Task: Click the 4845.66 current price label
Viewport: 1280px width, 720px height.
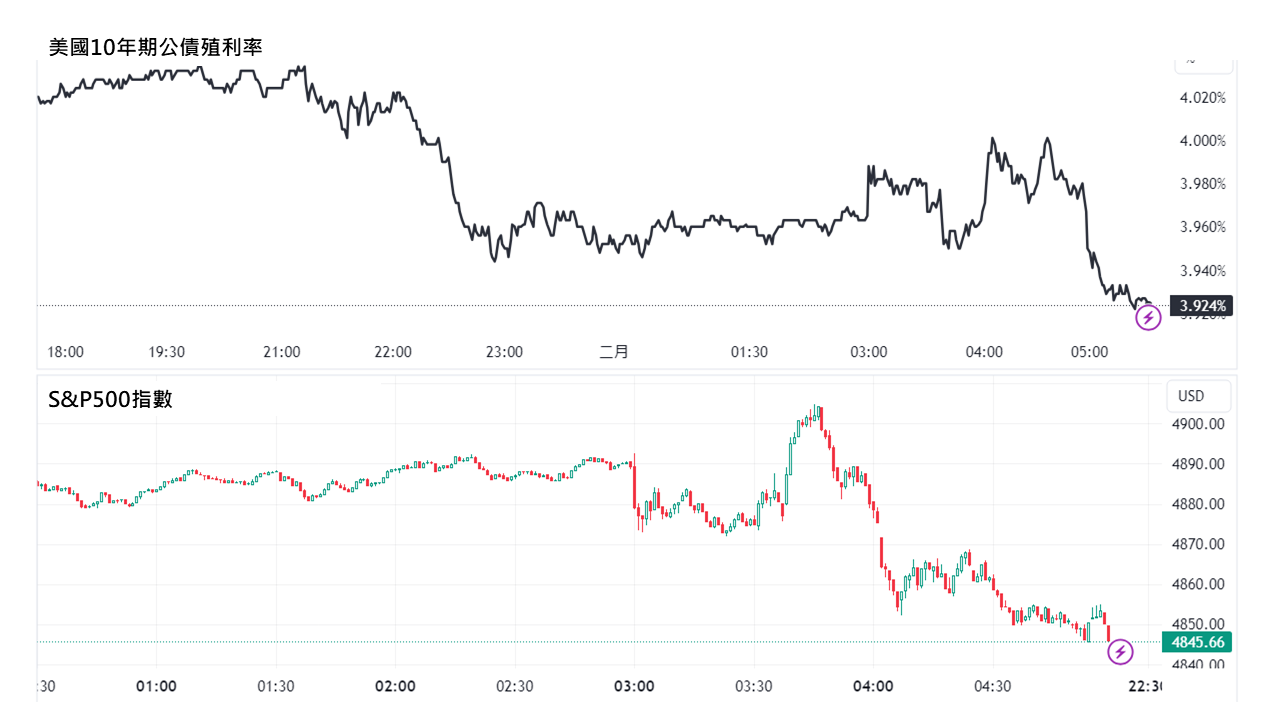Action: [1197, 642]
